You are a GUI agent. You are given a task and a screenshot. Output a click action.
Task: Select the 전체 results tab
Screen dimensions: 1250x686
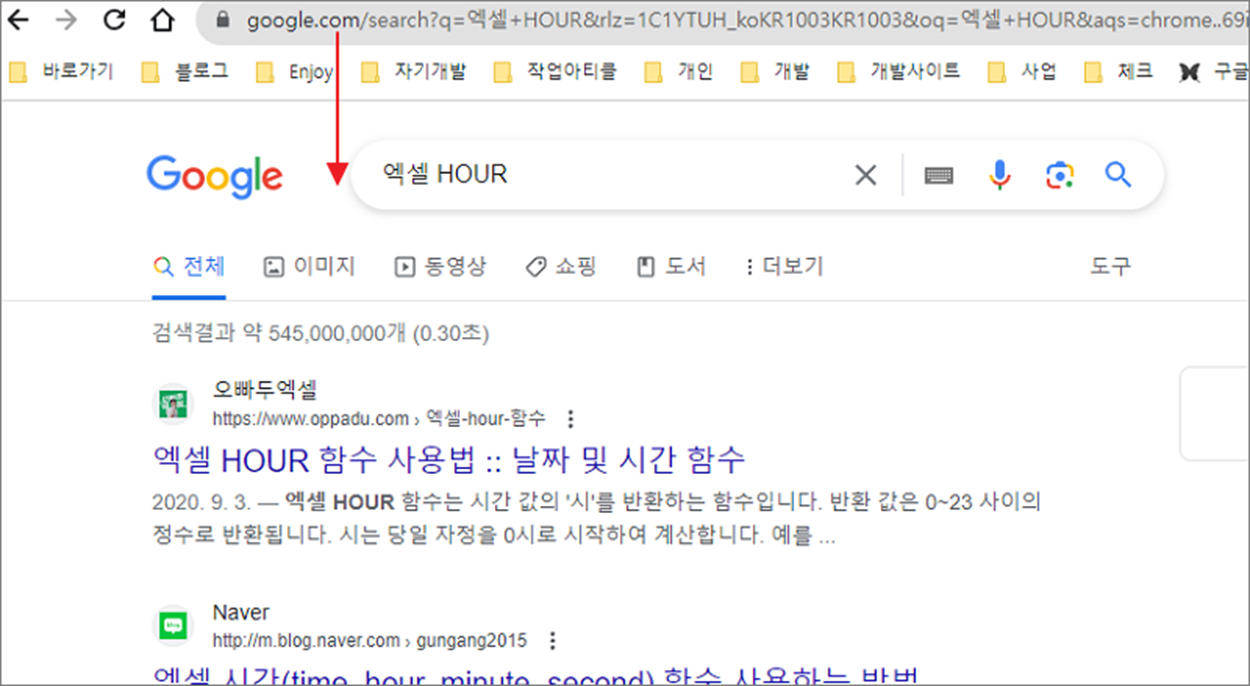click(189, 267)
